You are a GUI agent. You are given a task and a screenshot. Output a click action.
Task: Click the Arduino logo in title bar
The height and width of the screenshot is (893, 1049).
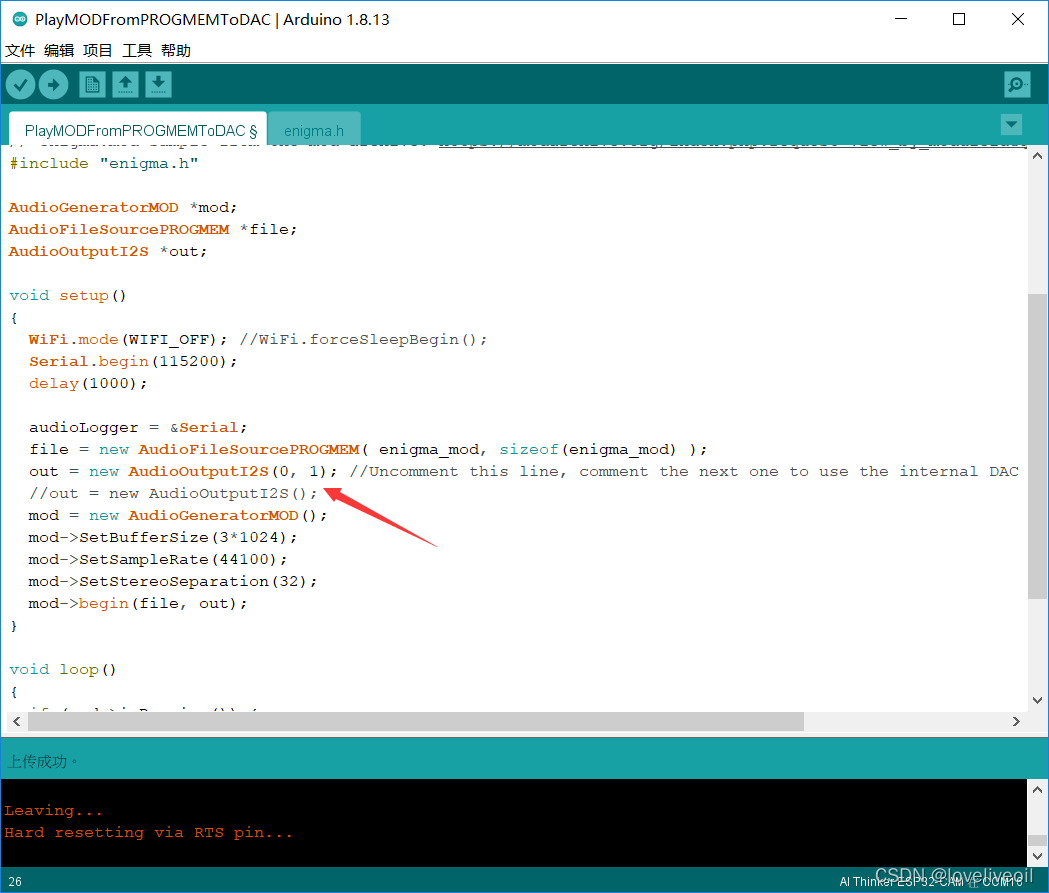(x=20, y=19)
